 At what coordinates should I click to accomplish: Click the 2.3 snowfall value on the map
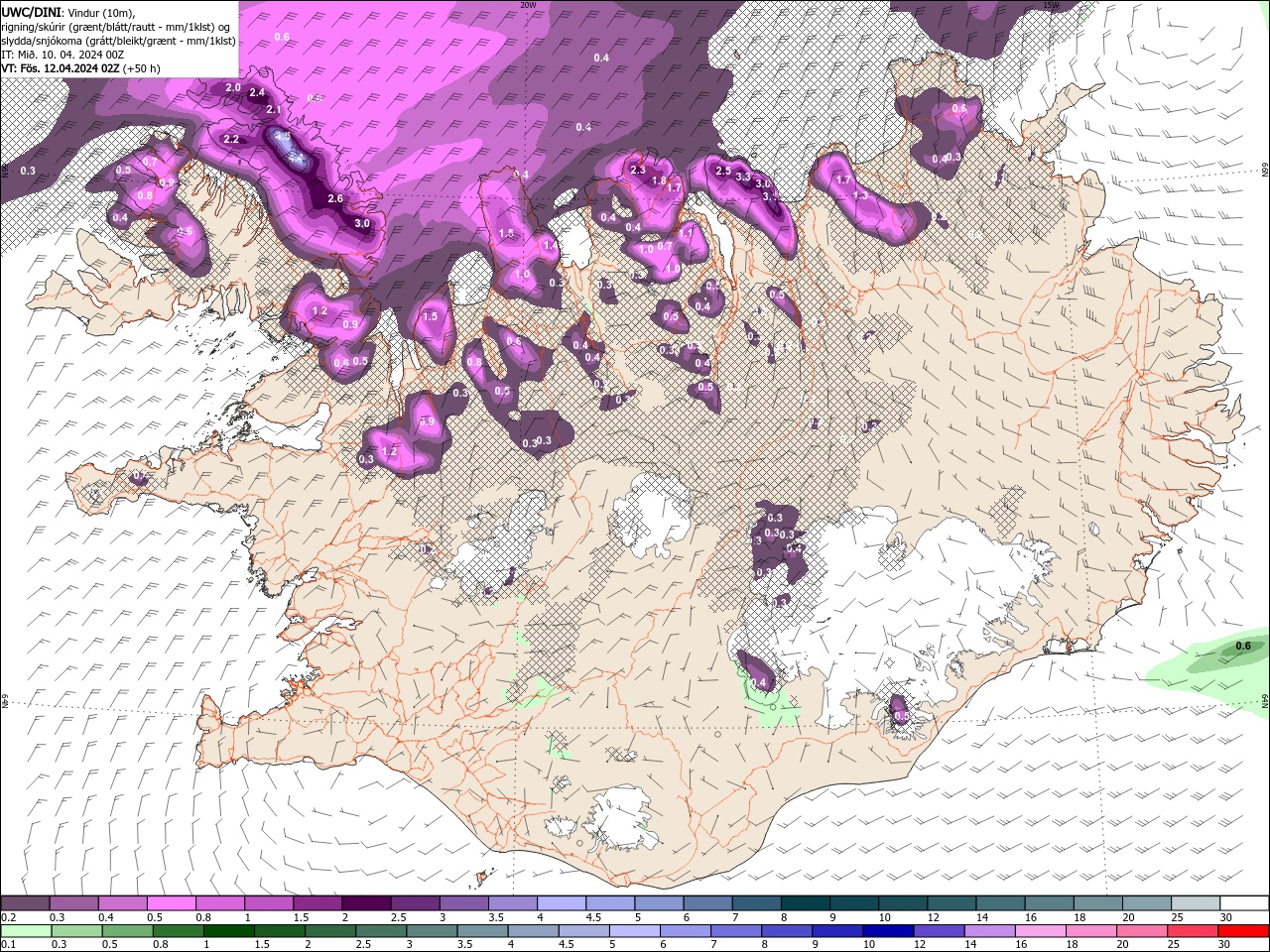click(x=638, y=171)
